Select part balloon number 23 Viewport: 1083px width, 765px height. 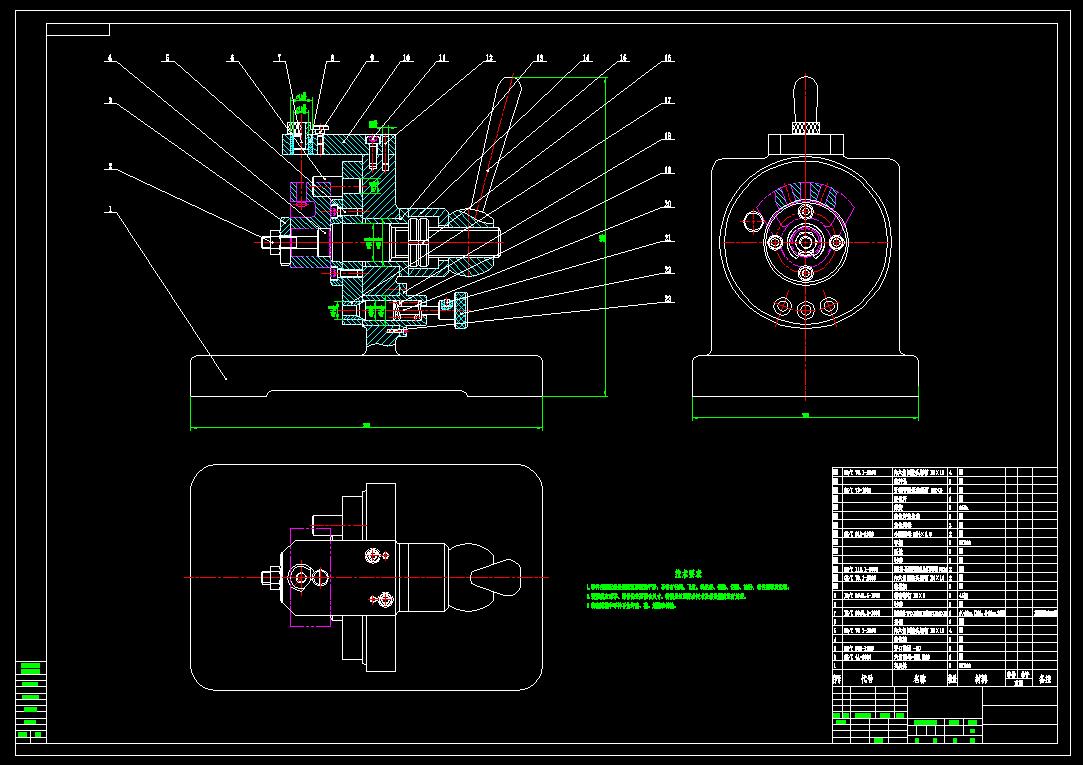pyautogui.click(x=668, y=299)
